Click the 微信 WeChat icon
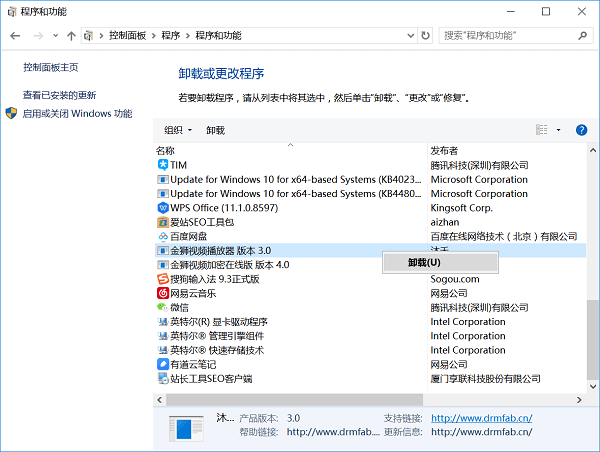This screenshot has width=600, height=452. pos(163,307)
